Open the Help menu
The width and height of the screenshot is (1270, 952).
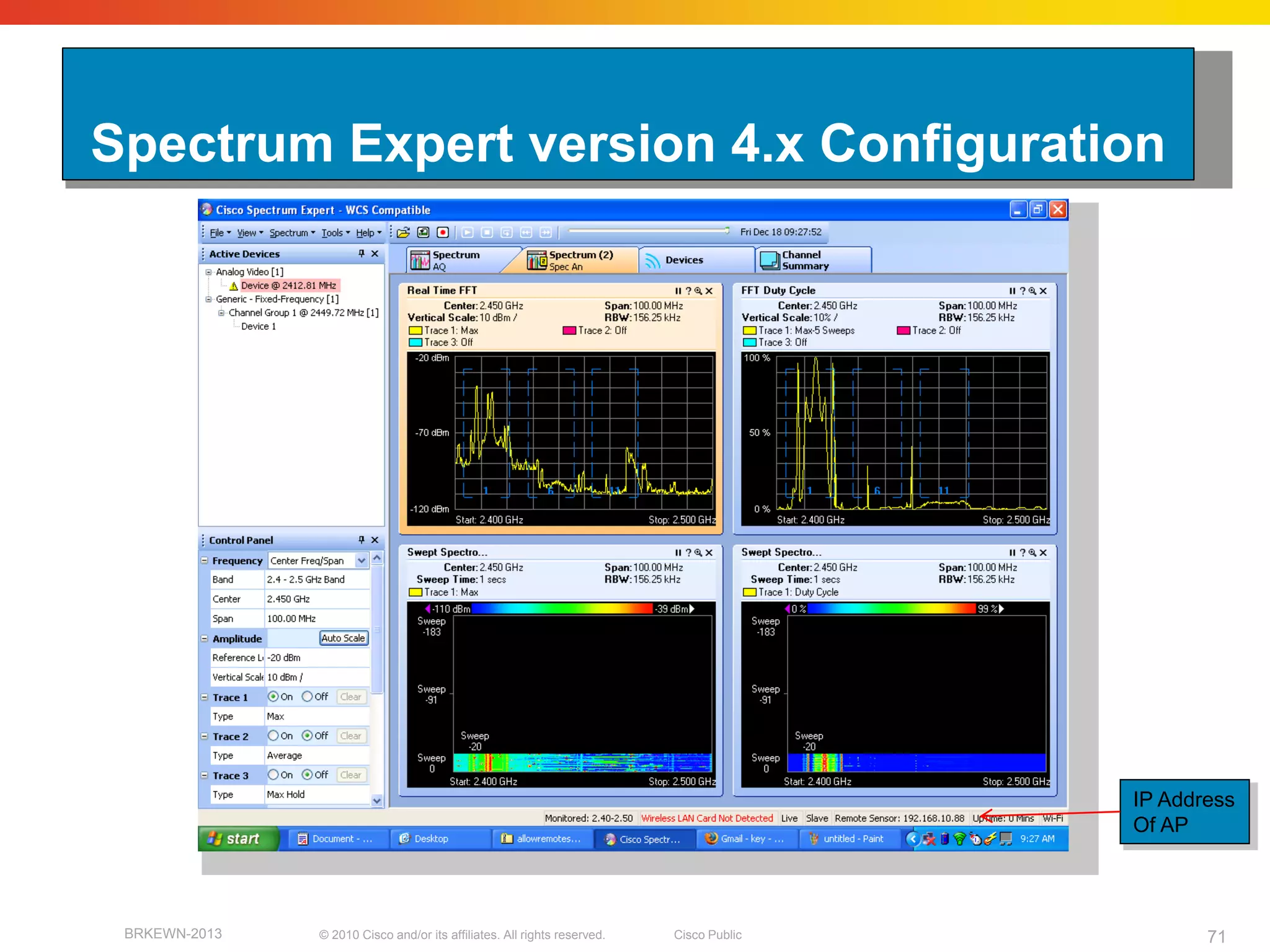[368, 233]
